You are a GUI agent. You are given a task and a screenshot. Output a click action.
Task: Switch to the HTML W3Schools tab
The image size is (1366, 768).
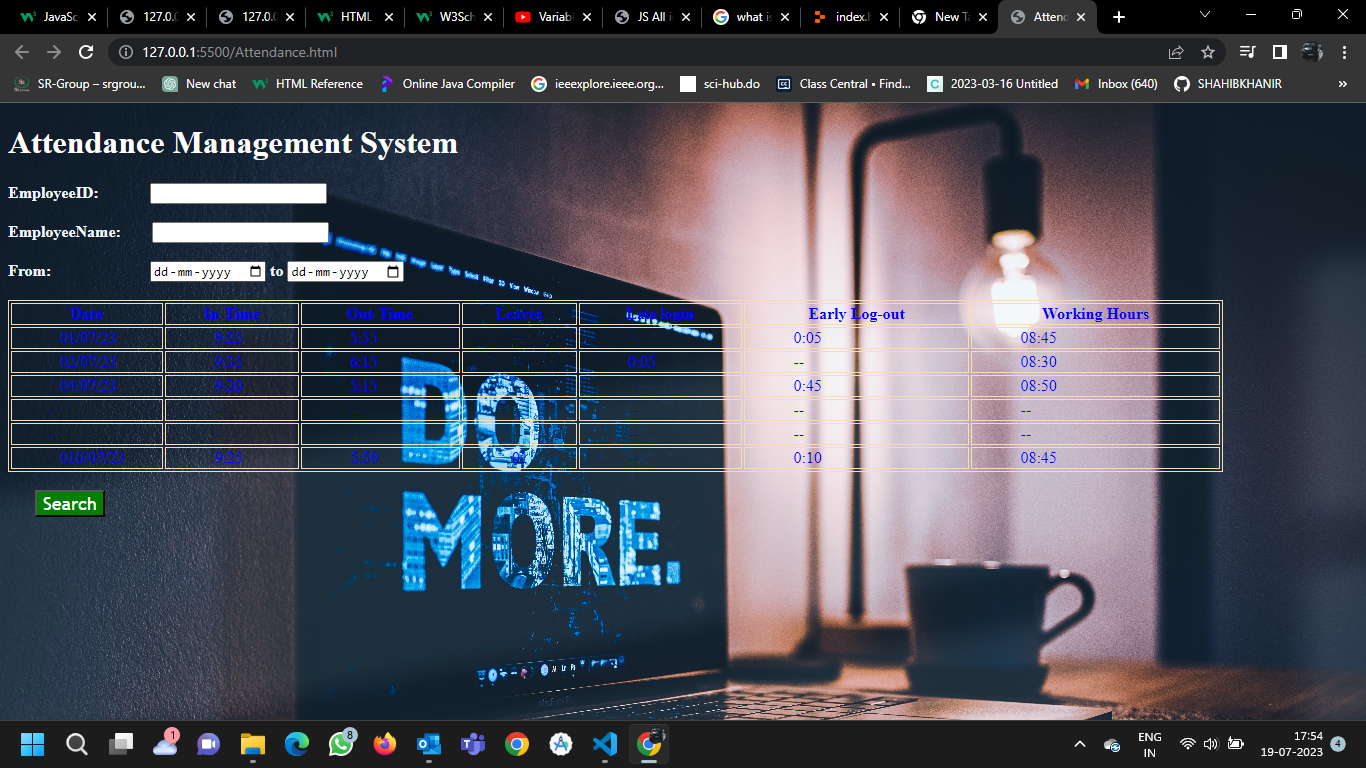point(350,17)
